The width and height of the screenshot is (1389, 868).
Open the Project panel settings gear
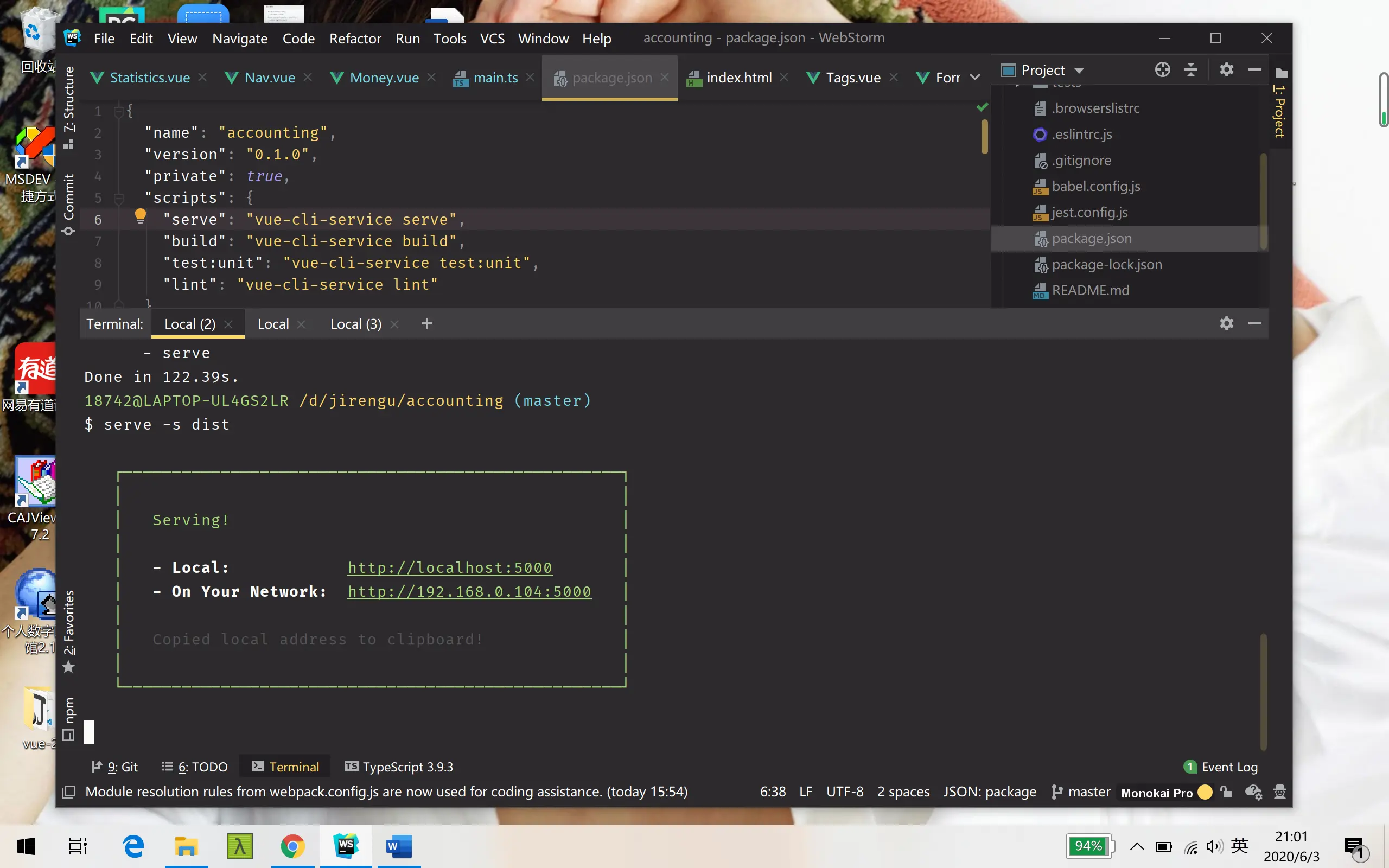1226,70
